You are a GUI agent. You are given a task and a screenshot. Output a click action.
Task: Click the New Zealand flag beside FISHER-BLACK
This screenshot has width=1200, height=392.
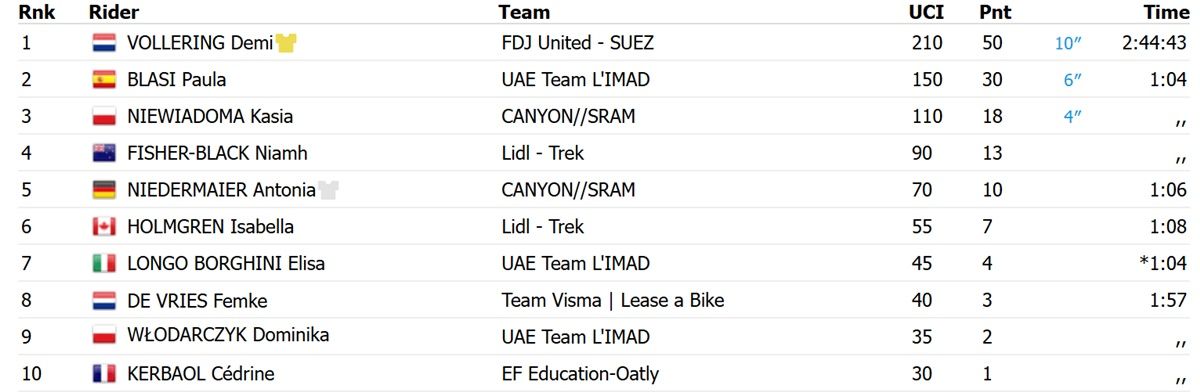point(104,153)
